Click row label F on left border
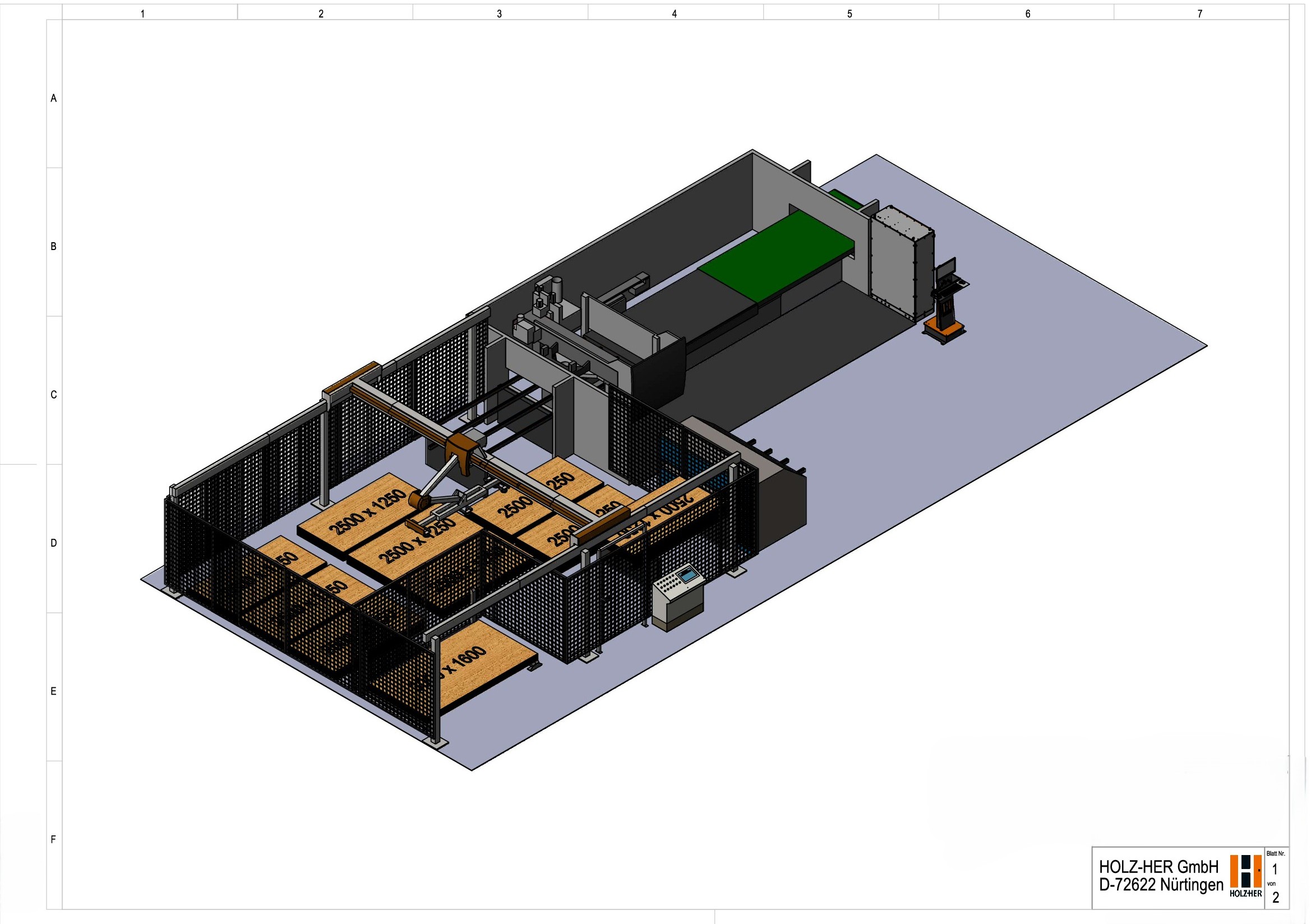 pos(54,839)
